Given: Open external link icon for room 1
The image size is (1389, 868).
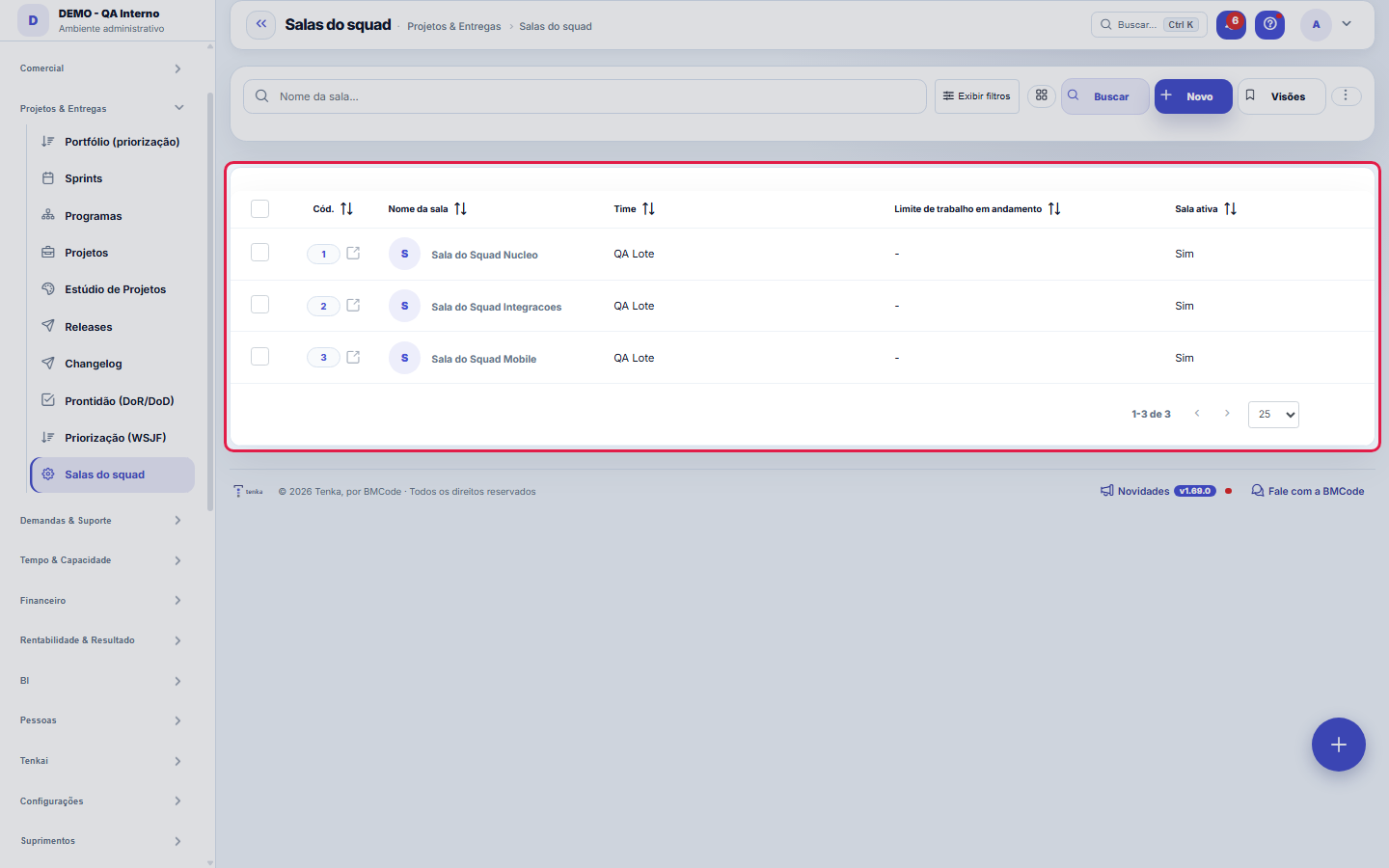Looking at the screenshot, I should 353,253.
